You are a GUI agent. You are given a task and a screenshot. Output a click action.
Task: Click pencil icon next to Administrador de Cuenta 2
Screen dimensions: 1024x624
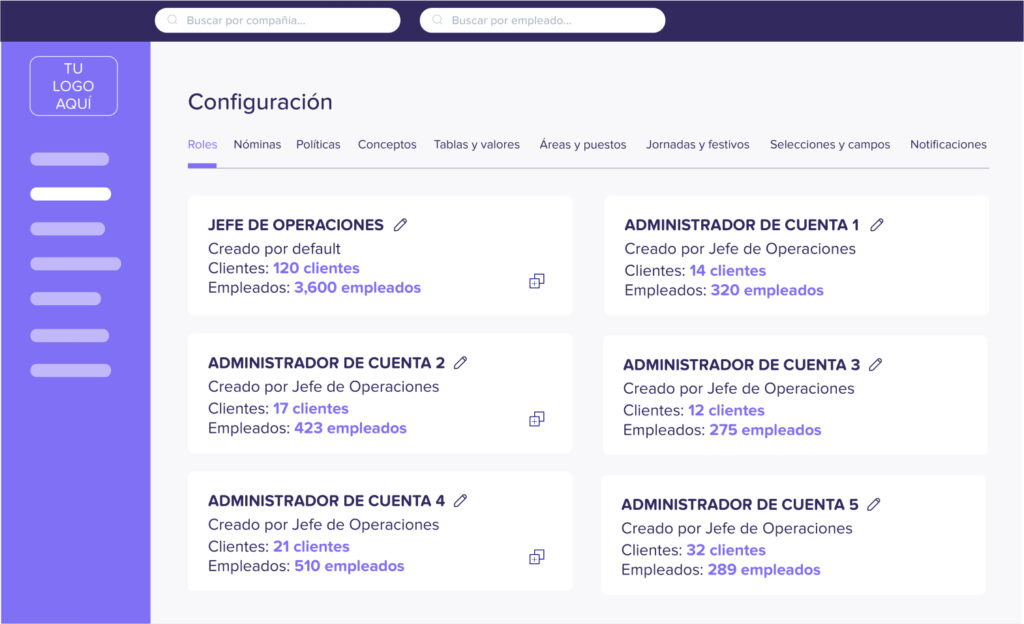460,362
